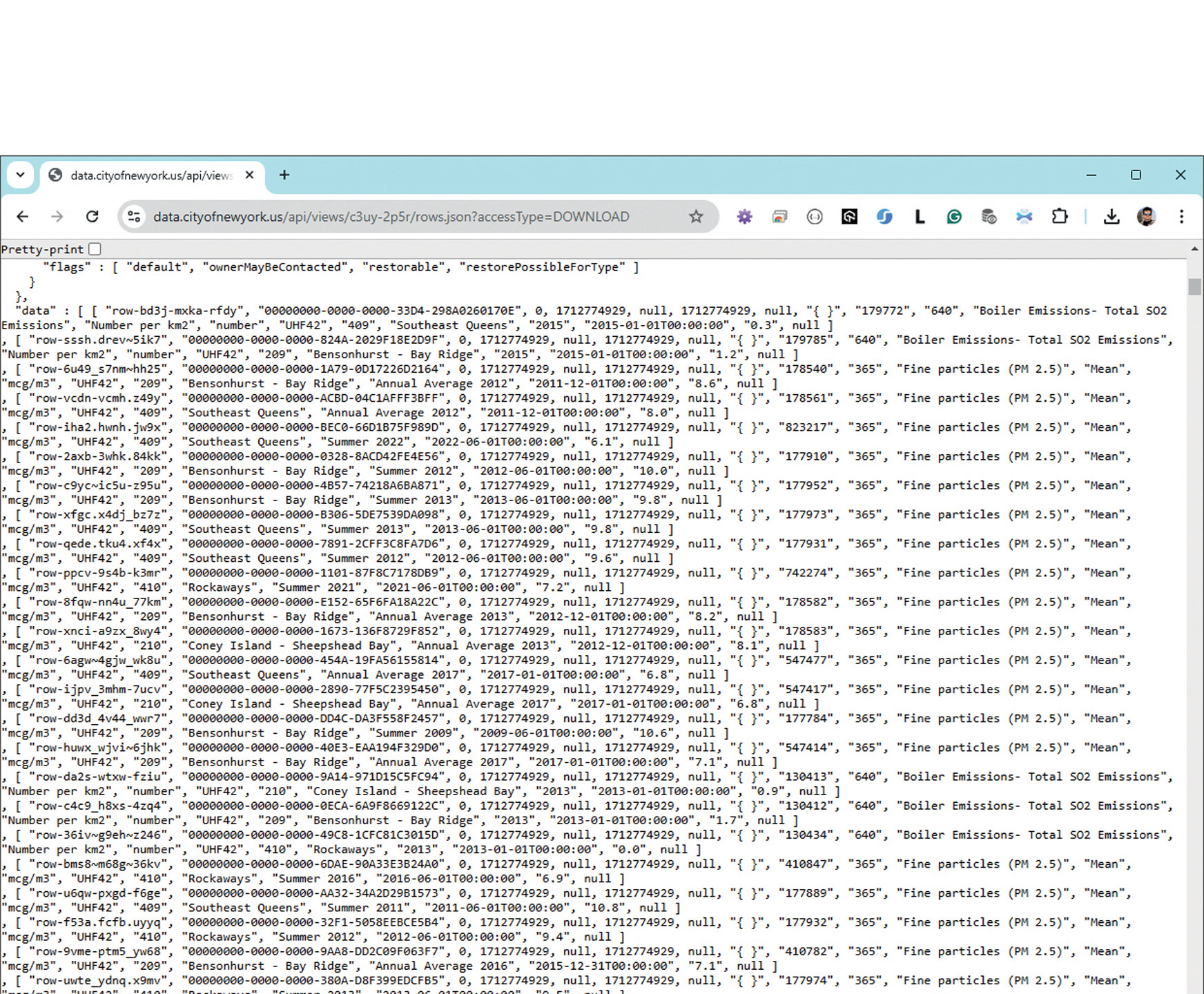1204x994 pixels.
Task: Enable the Pretty-print checkbox
Action: click(x=95, y=249)
